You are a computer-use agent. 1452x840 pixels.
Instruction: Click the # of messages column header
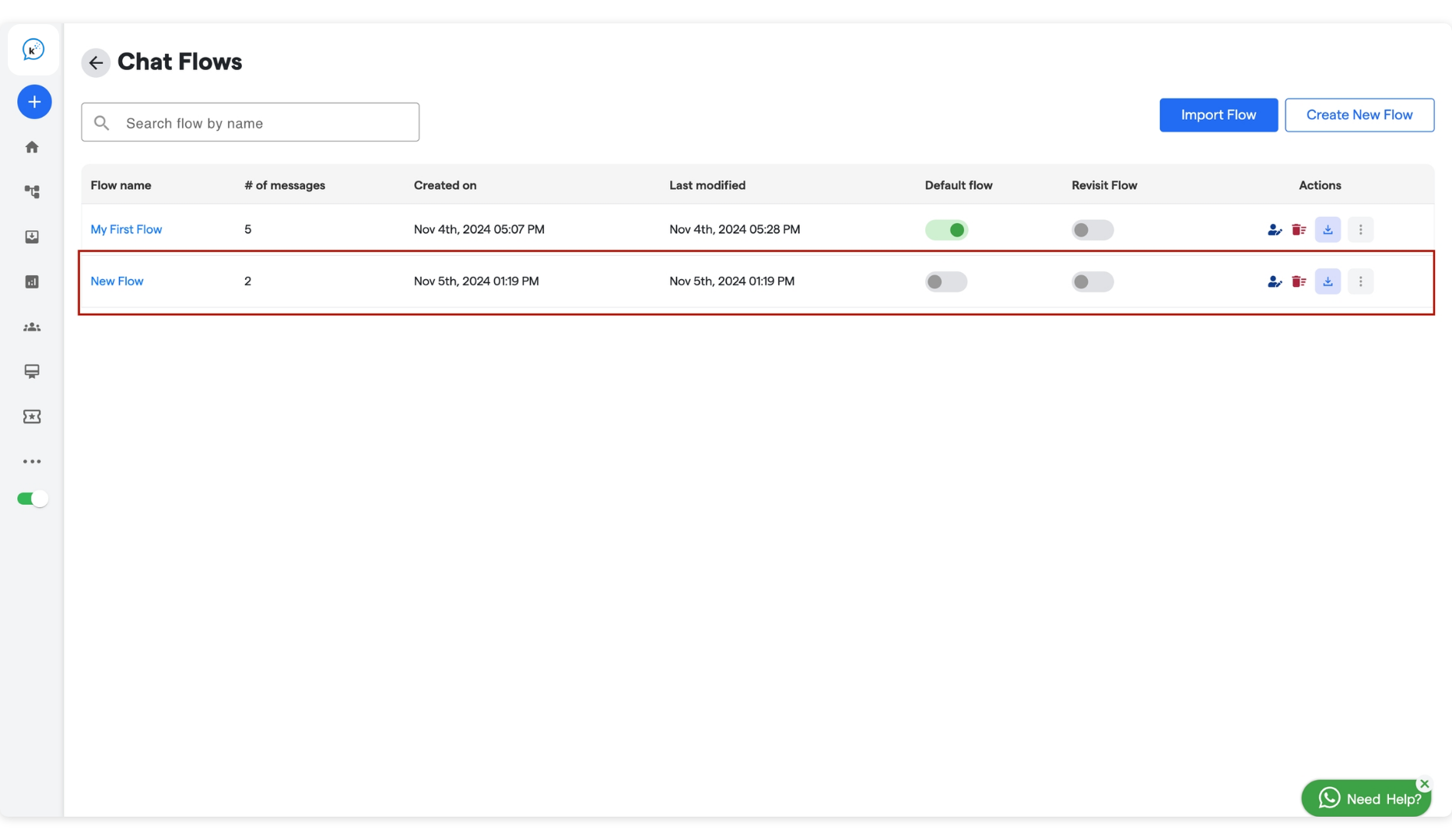(x=285, y=185)
